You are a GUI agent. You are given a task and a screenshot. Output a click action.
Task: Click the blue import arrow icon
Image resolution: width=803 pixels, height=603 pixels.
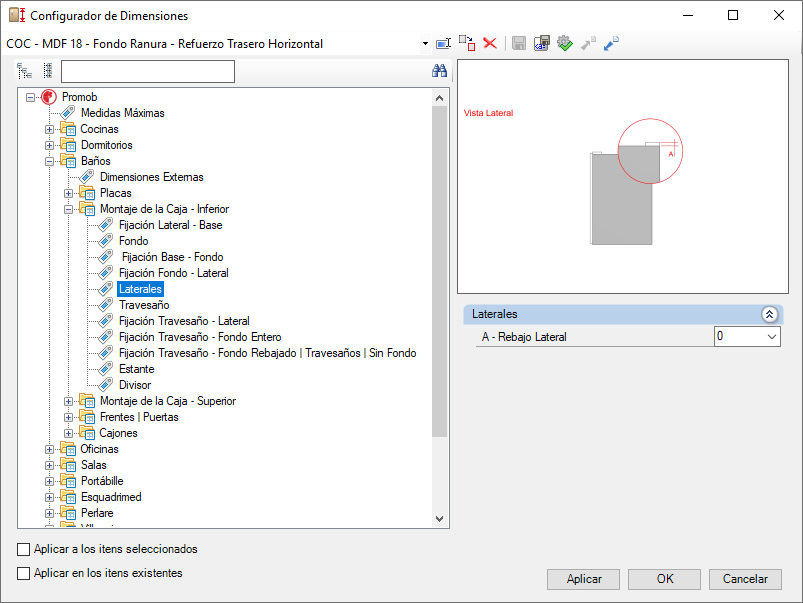point(611,44)
